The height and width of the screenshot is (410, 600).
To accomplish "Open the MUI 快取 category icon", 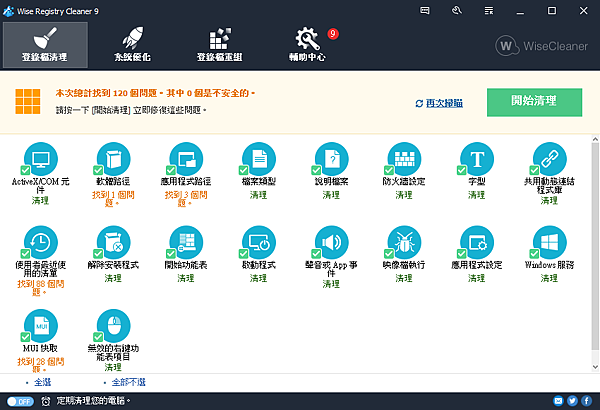I will (x=41, y=326).
